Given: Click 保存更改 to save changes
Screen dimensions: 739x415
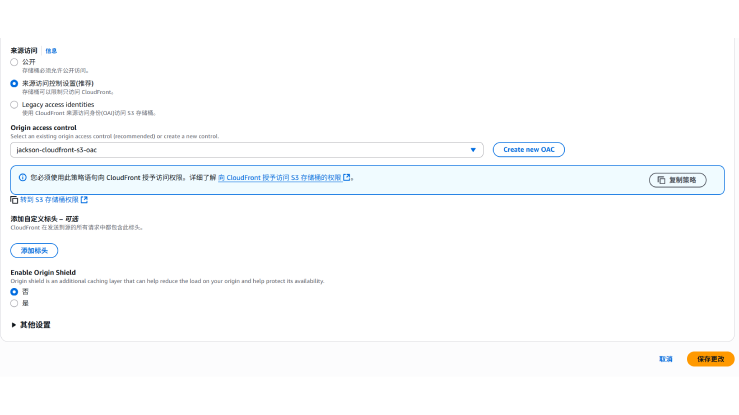Looking at the screenshot, I should click(x=710, y=358).
